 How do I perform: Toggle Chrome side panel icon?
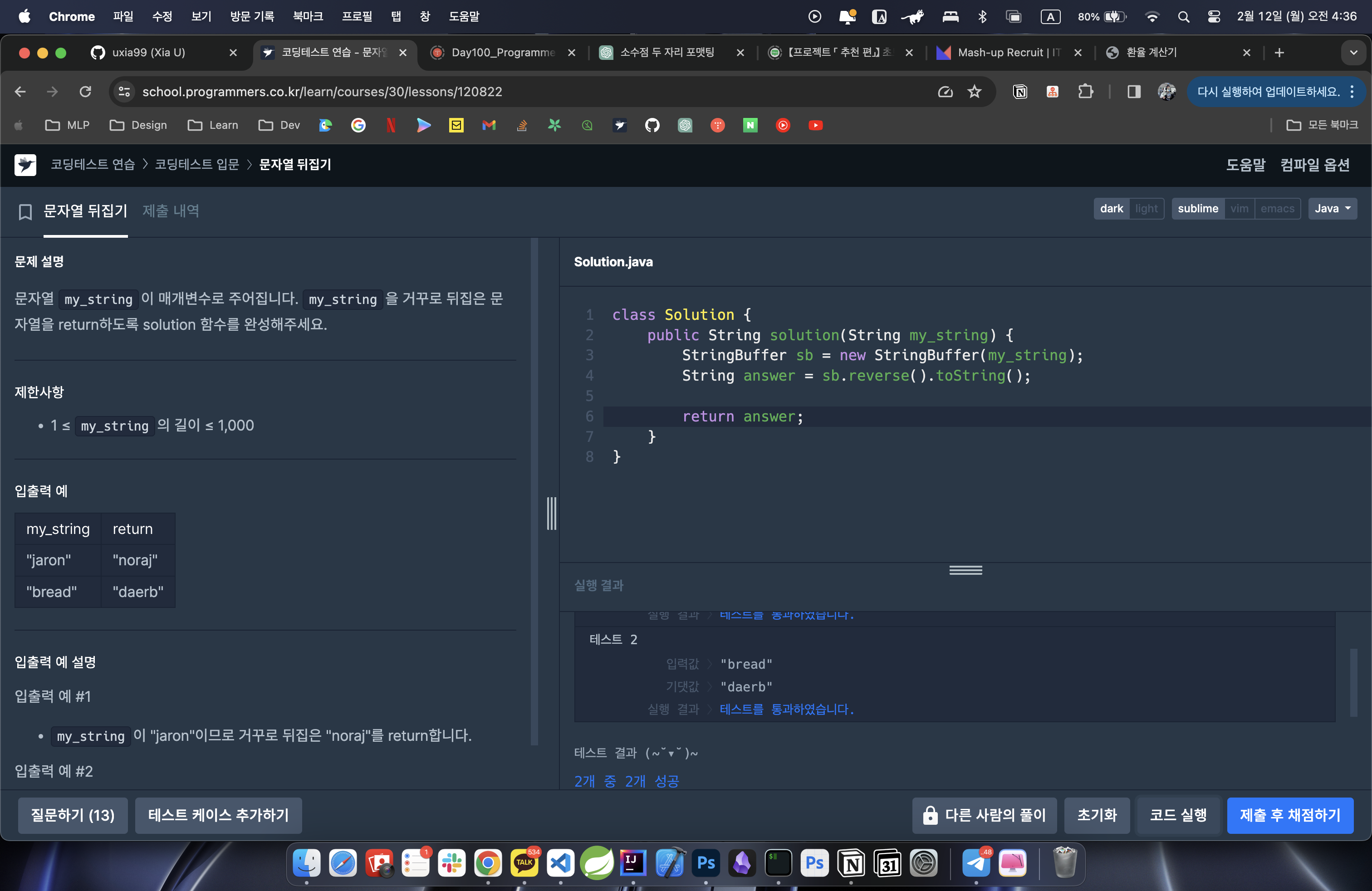click(x=1133, y=92)
